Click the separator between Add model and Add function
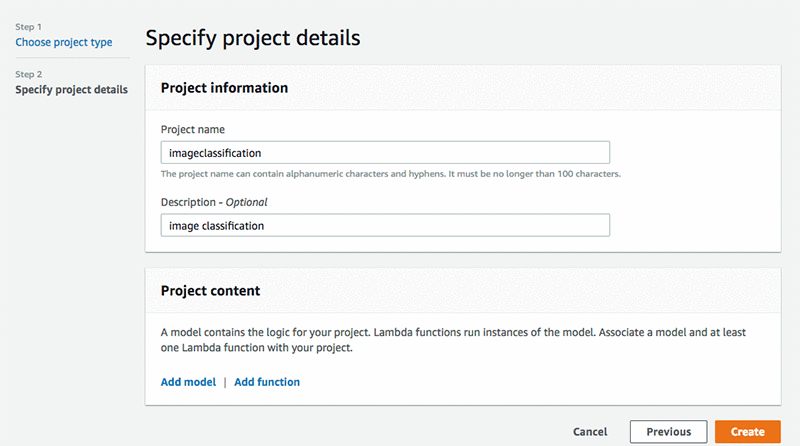The height and width of the screenshot is (446, 800). [x=225, y=382]
